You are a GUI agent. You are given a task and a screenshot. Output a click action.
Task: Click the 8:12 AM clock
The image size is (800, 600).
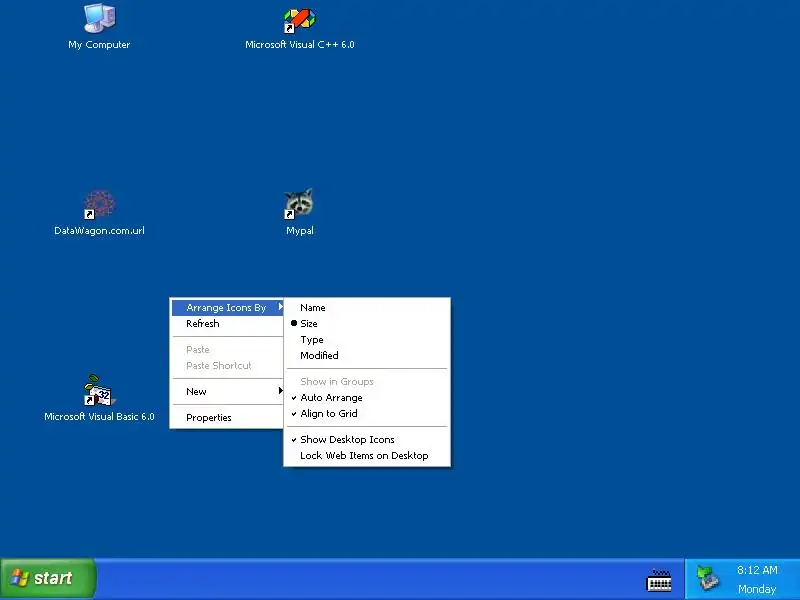pyautogui.click(x=757, y=570)
